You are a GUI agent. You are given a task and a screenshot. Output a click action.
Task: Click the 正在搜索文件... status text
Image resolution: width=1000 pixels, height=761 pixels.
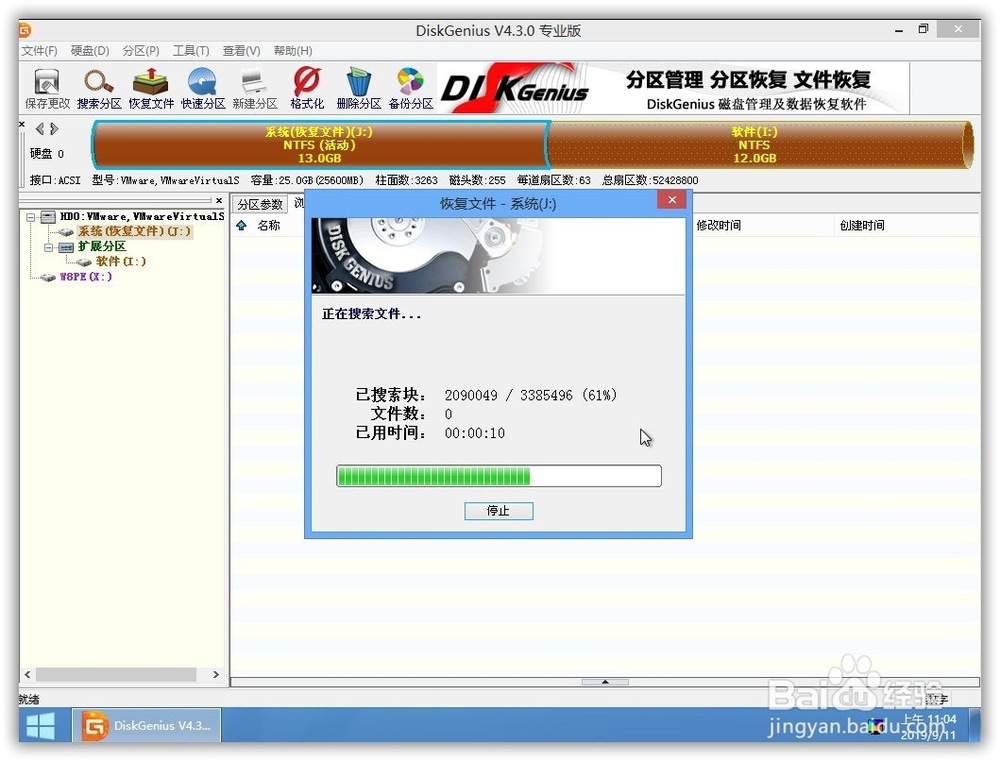point(371,314)
